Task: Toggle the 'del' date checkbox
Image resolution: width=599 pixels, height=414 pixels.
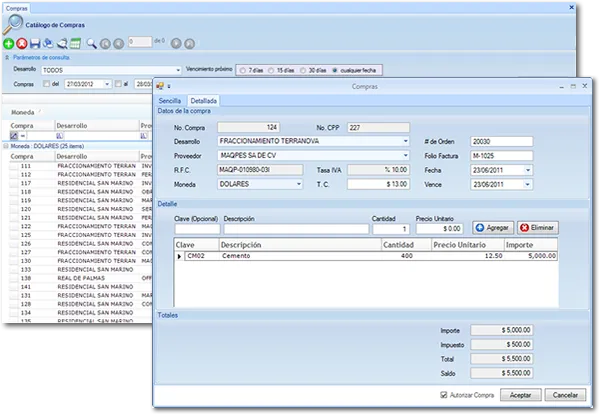Action: [x=47, y=84]
